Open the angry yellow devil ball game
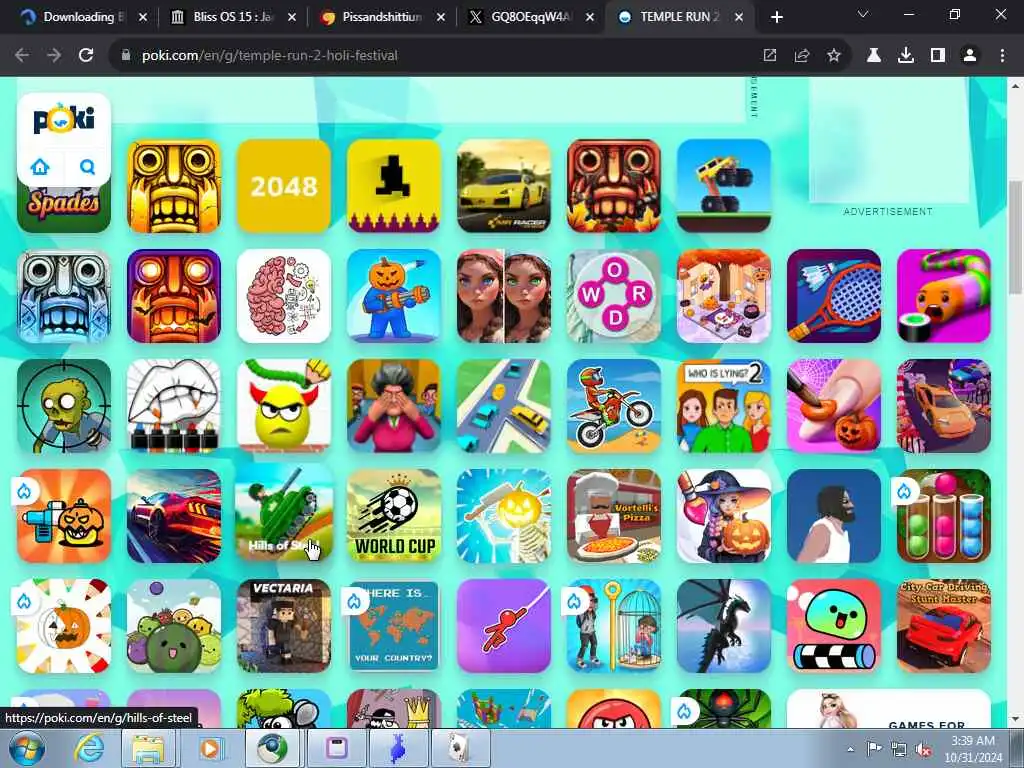The width and height of the screenshot is (1024, 768). (x=284, y=406)
